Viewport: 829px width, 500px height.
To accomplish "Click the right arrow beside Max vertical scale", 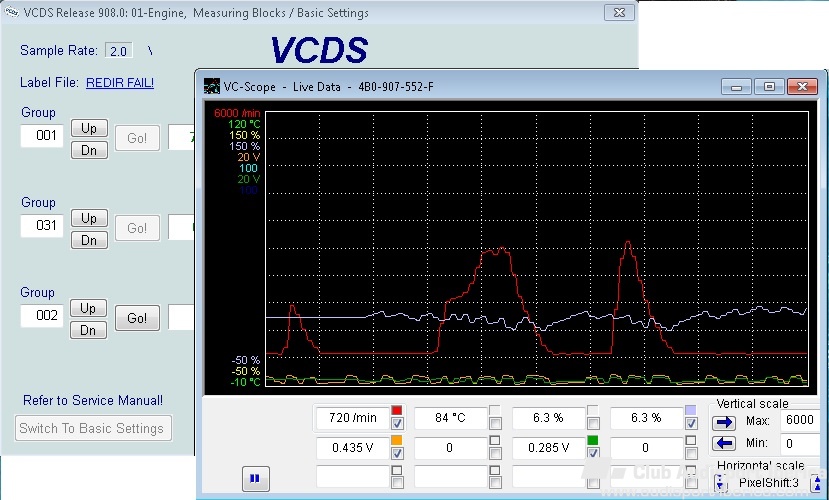I will coord(724,422).
